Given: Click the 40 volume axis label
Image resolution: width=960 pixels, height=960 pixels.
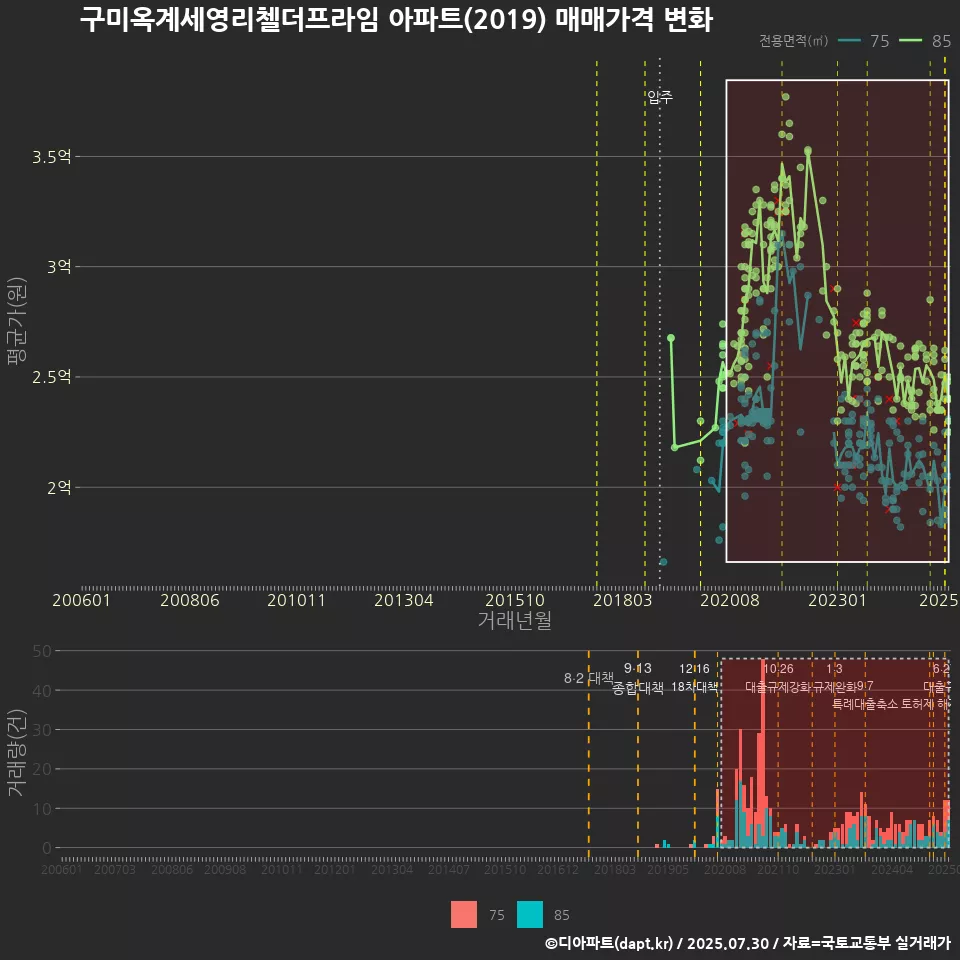Looking at the screenshot, I should [x=42, y=691].
